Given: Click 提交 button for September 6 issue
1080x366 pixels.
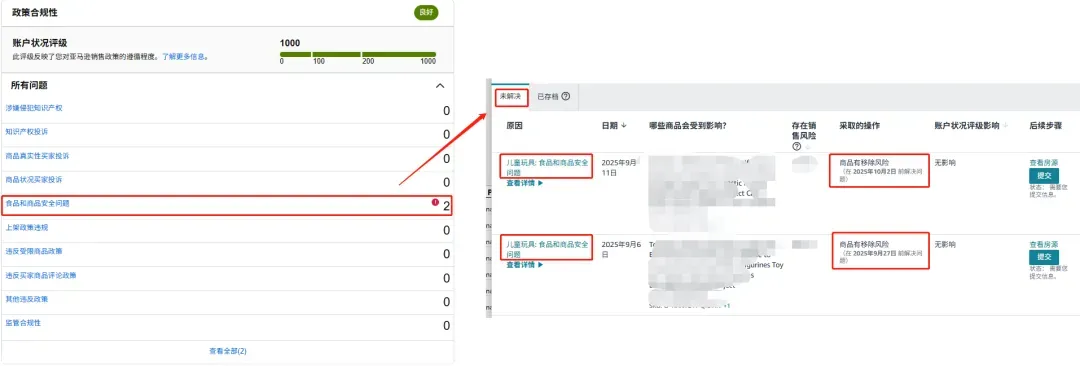Looking at the screenshot, I should click(1044, 256).
